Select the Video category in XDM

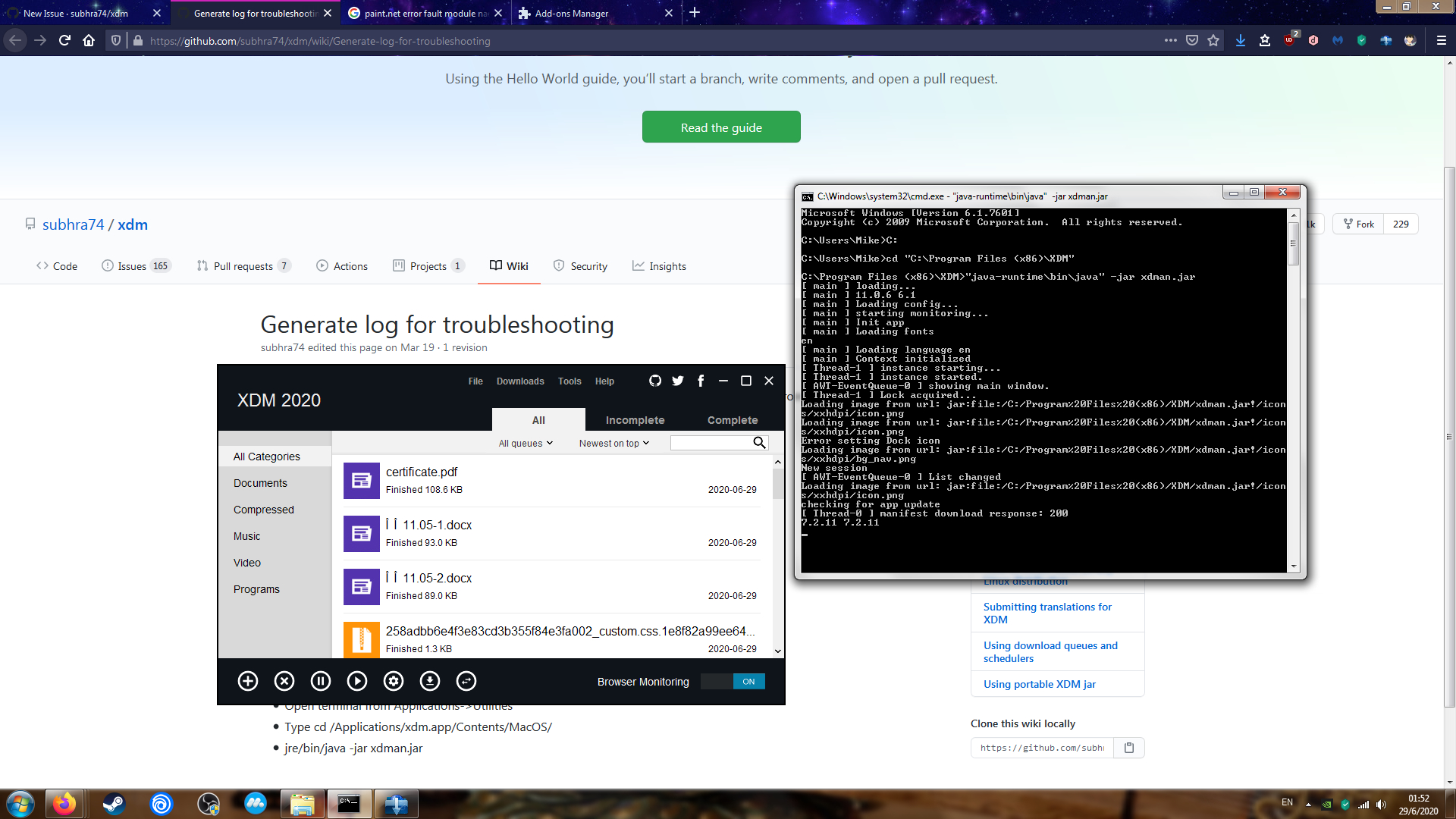(x=246, y=563)
